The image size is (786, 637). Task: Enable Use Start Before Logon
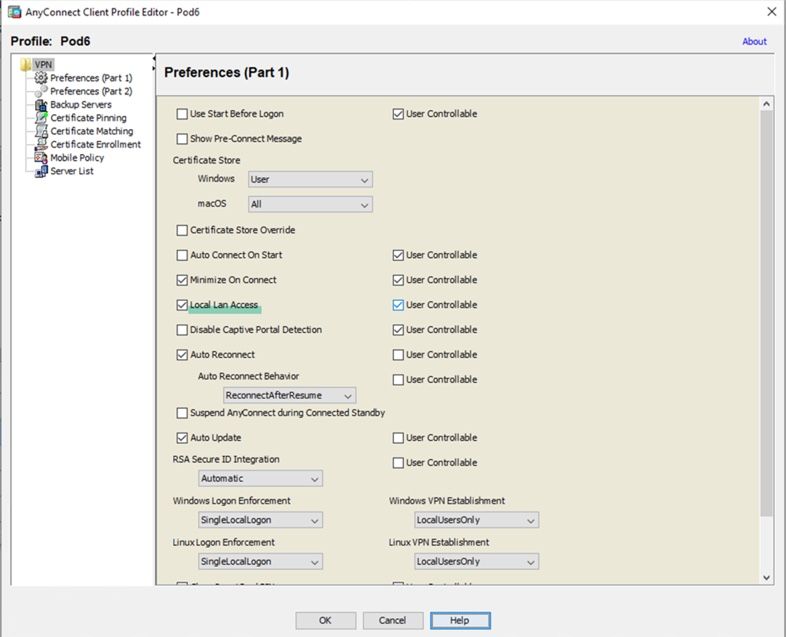(x=182, y=114)
